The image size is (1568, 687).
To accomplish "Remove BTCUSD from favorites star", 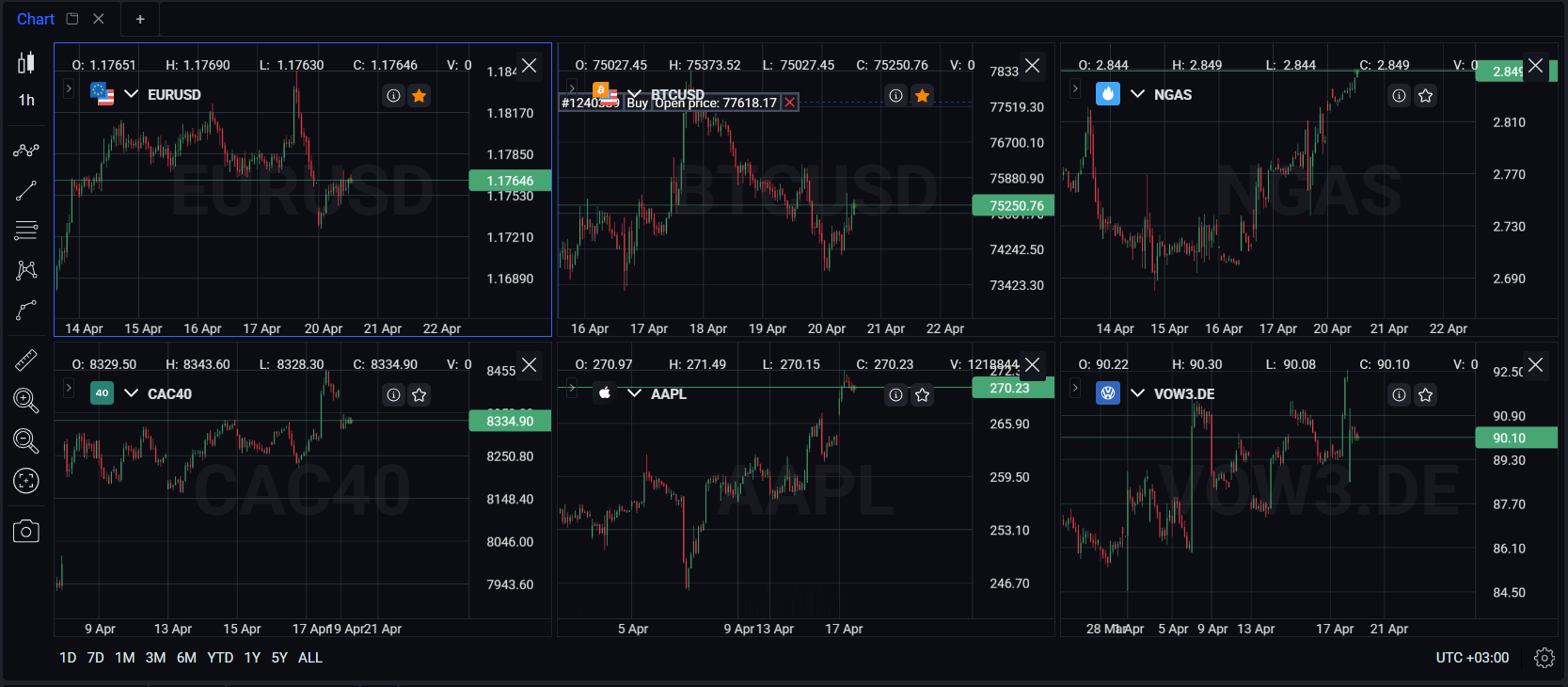I will 923,95.
